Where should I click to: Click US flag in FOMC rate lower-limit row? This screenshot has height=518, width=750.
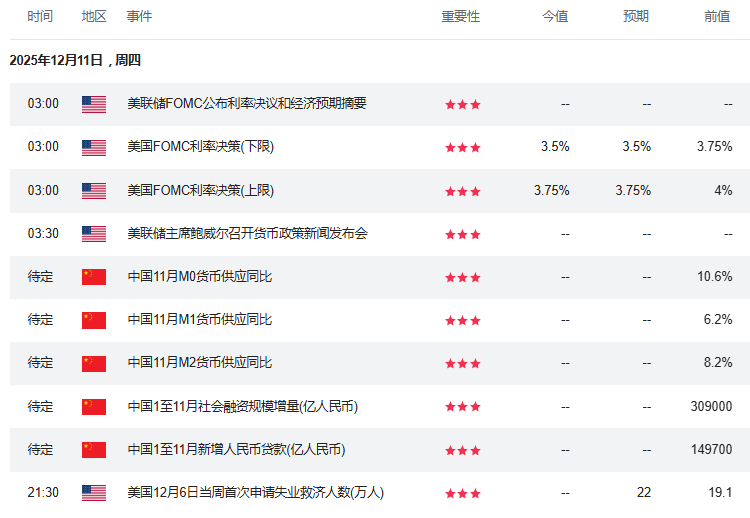click(x=94, y=148)
